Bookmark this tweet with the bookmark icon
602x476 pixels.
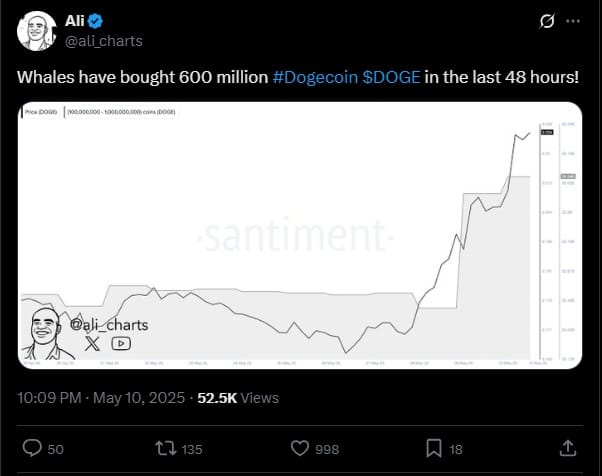click(x=434, y=448)
